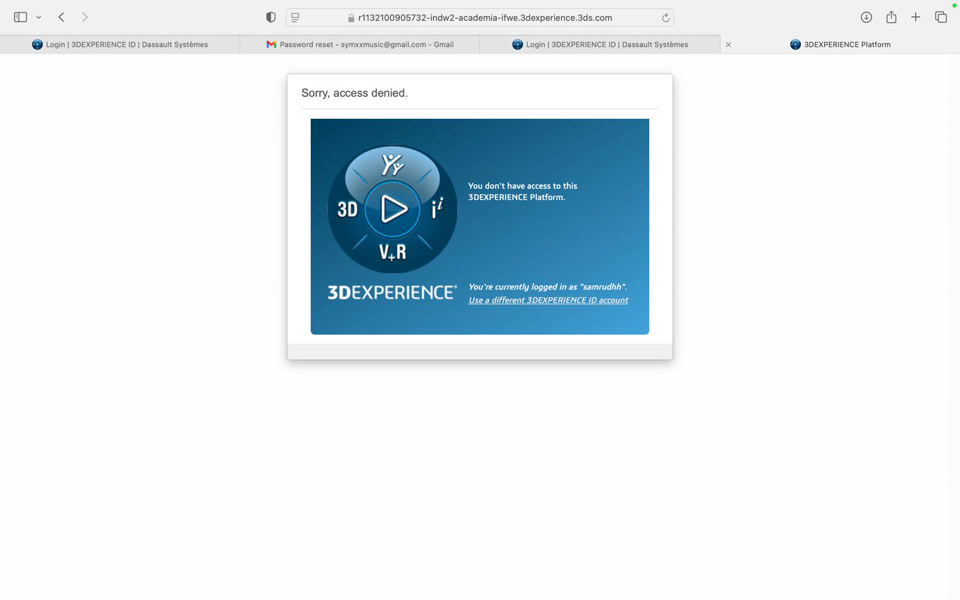Toggle the Safari sidebar
The height and width of the screenshot is (600, 960).
(x=20, y=17)
